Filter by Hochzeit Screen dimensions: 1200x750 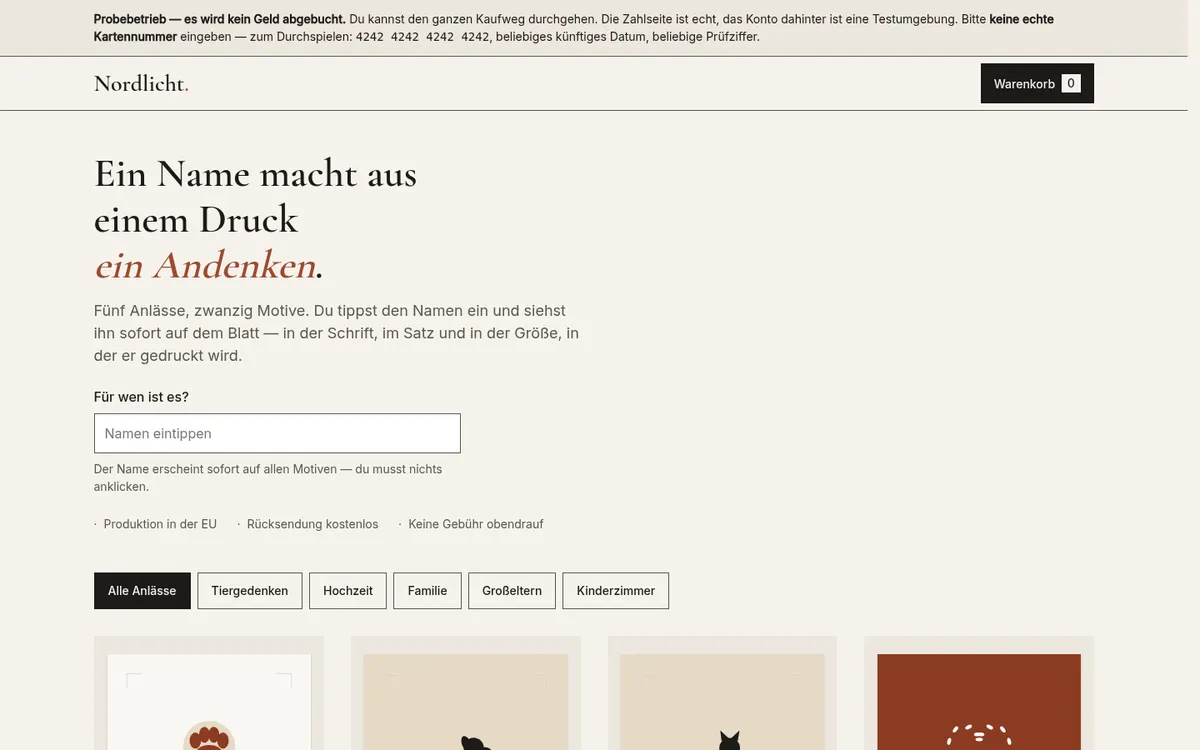348,591
